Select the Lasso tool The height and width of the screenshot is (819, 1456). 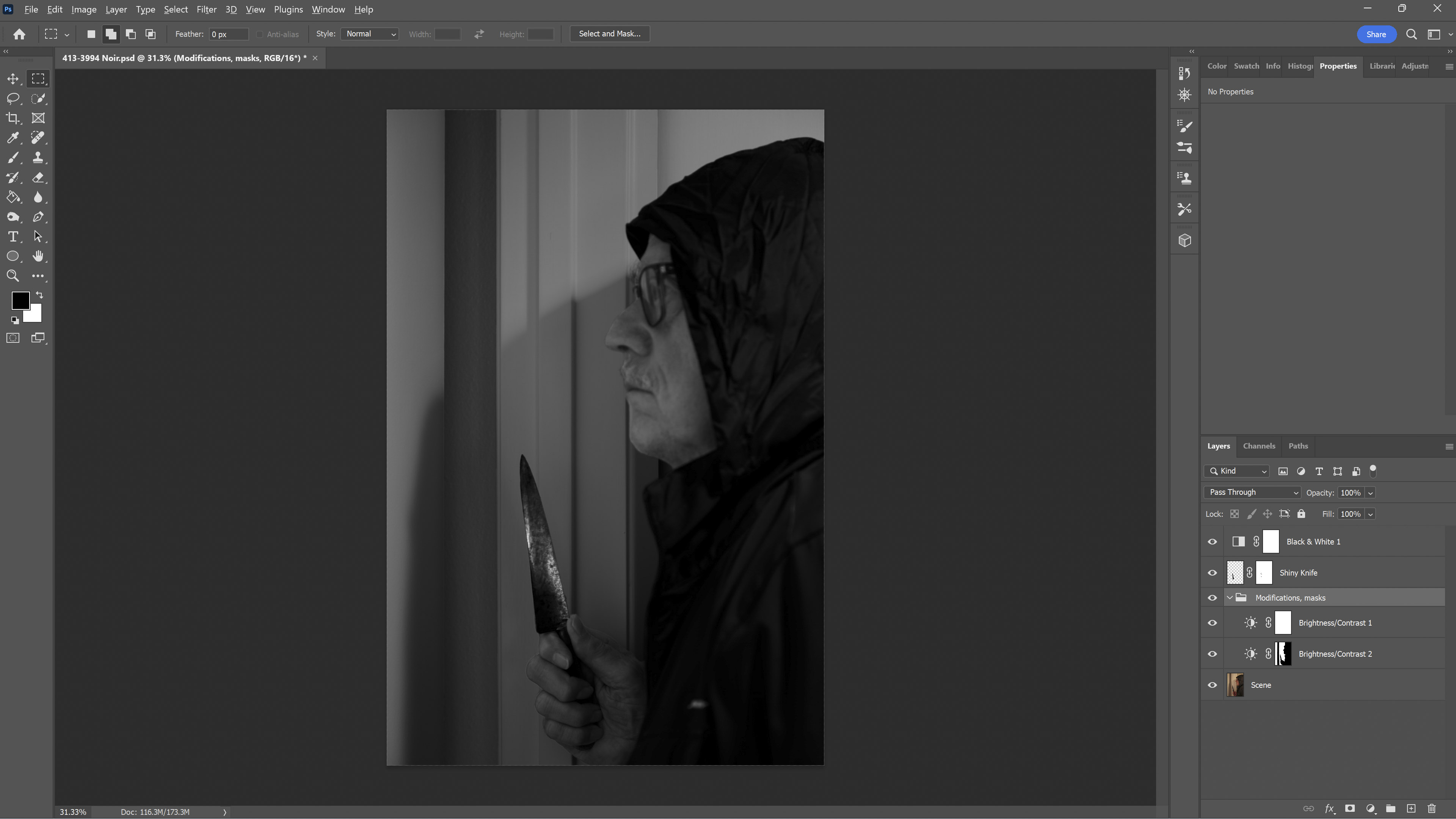click(13, 98)
